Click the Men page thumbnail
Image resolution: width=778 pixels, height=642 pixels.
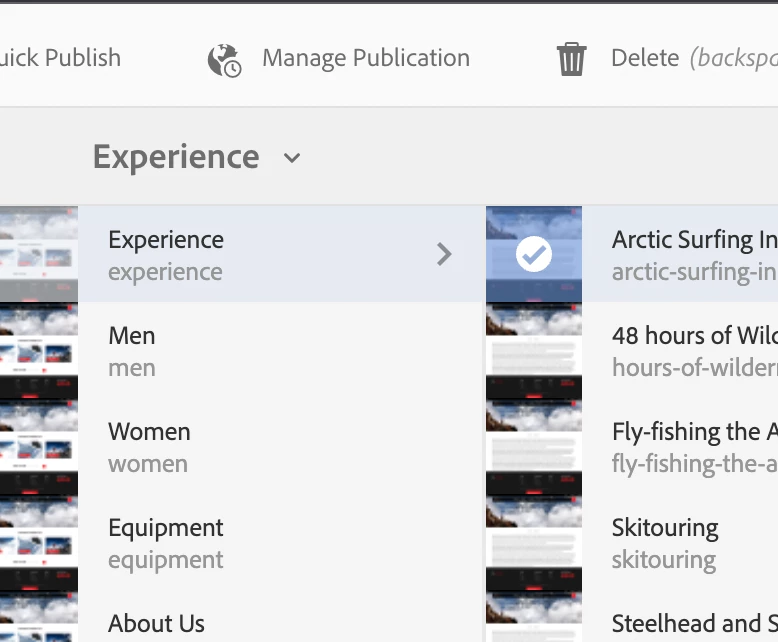[38, 351]
